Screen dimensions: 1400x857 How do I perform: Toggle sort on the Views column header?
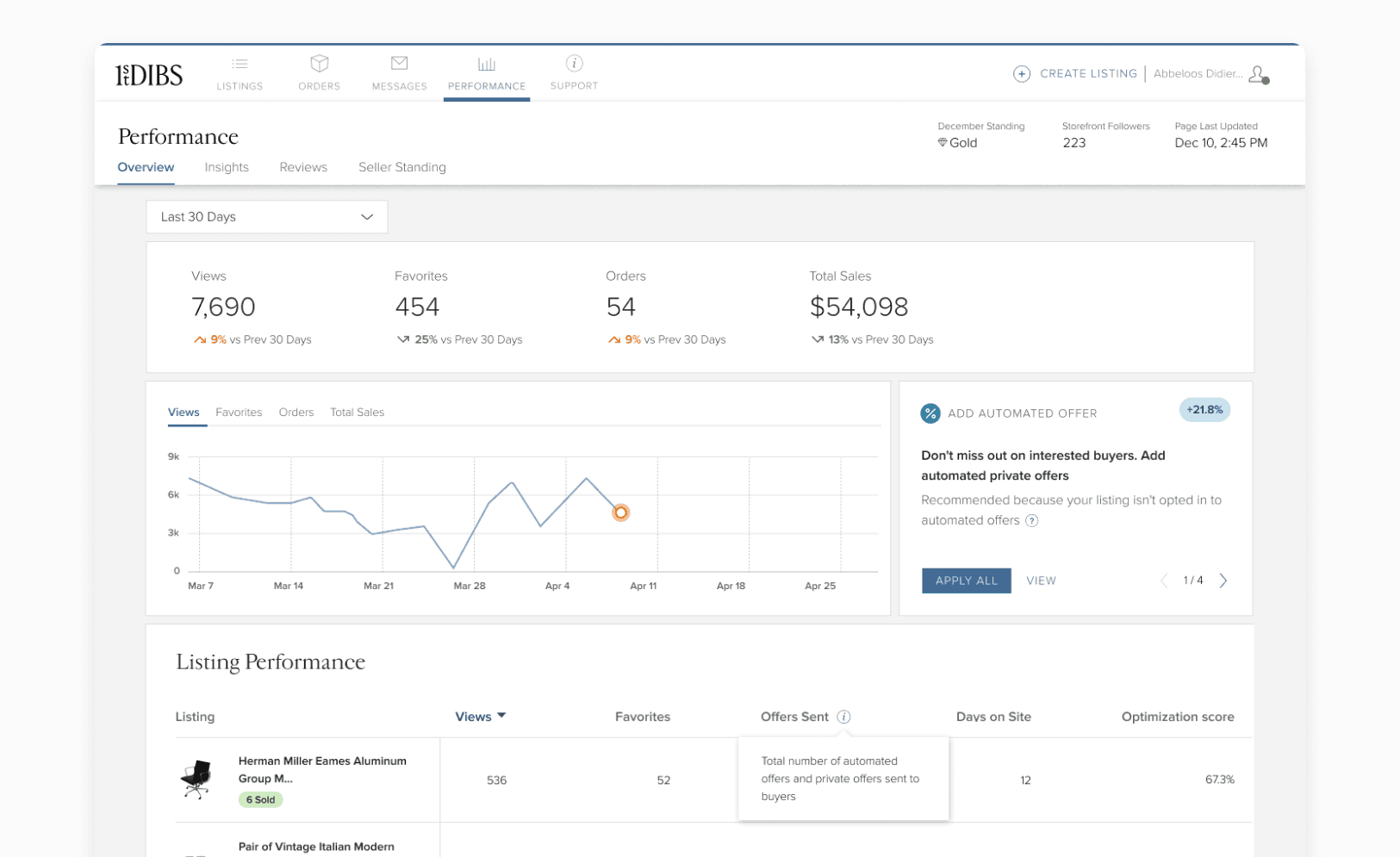480,717
